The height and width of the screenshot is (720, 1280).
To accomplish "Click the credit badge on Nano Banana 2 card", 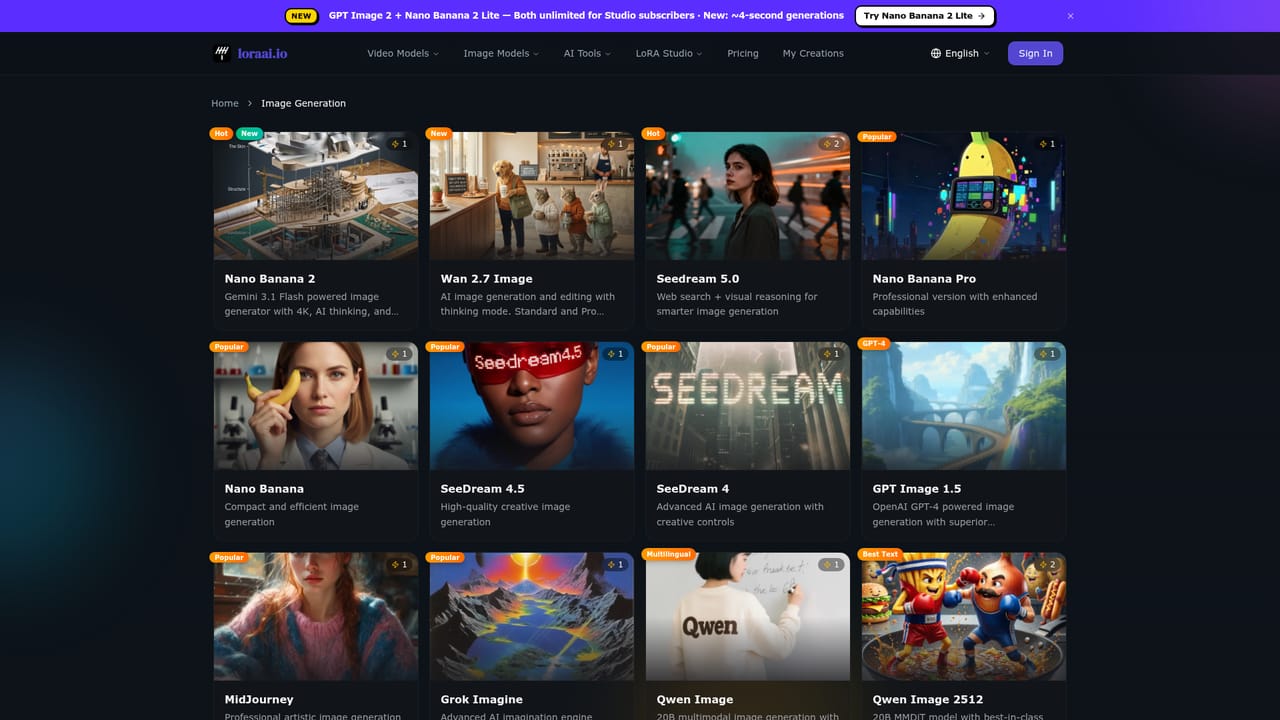I will [x=399, y=144].
